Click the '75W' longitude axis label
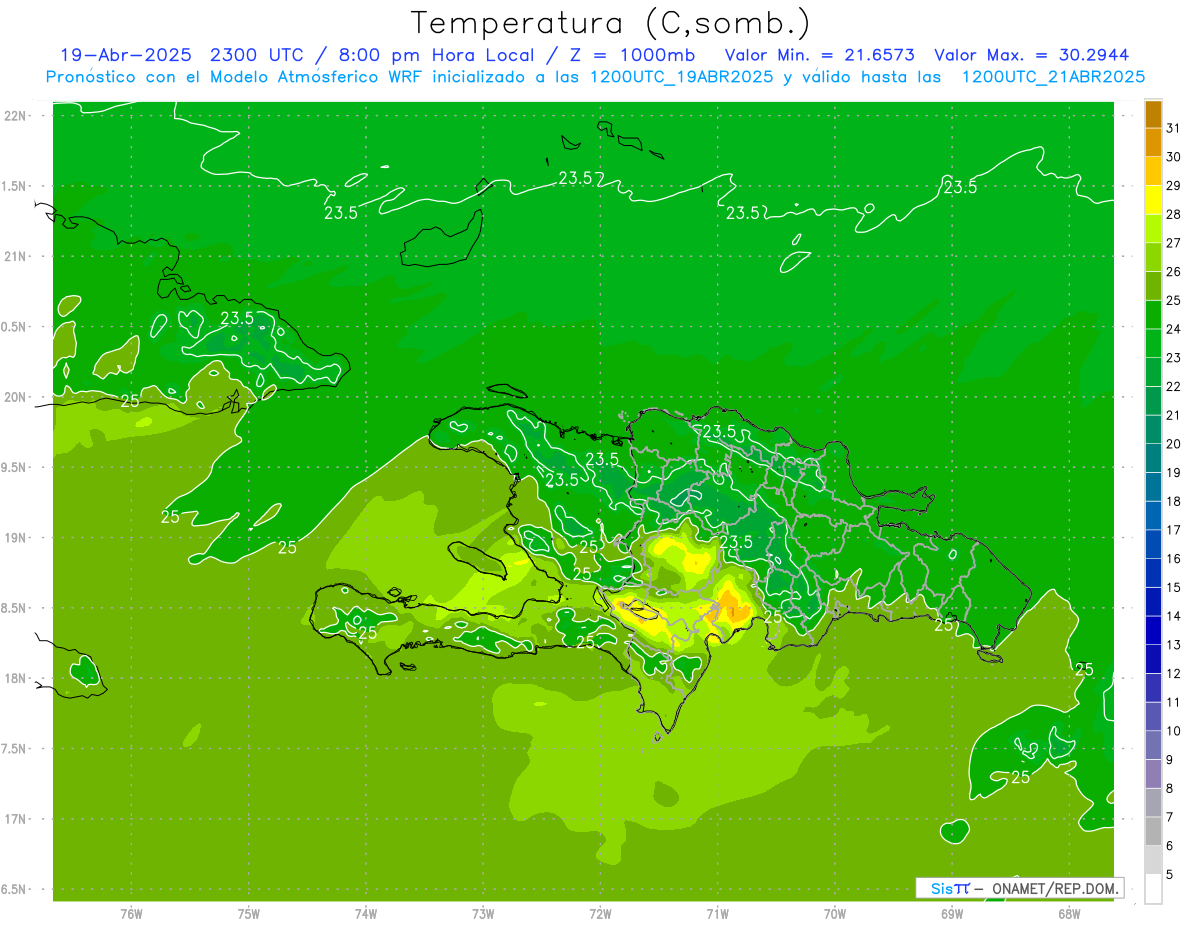 point(248,913)
